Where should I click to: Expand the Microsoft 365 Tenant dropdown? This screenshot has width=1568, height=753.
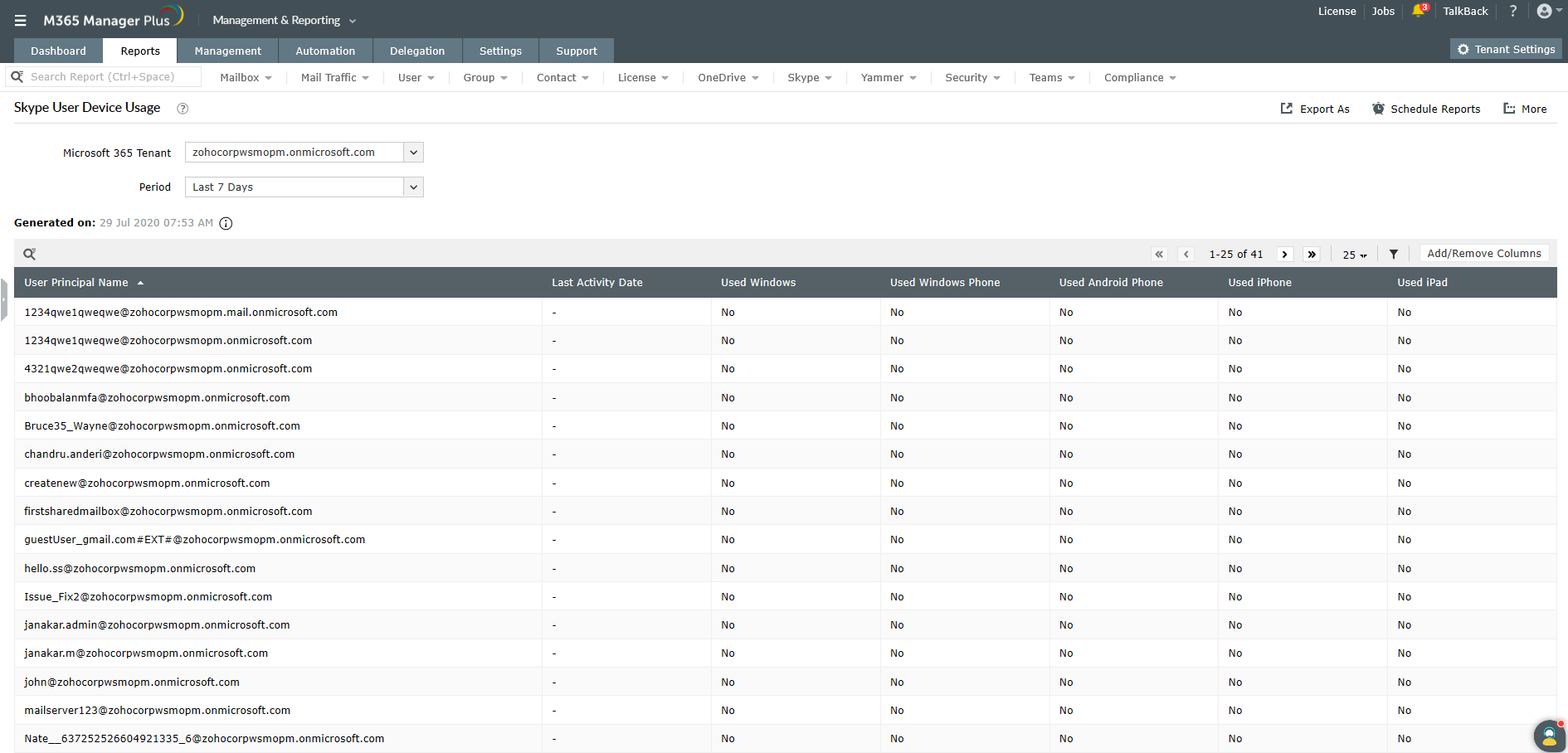coord(413,153)
